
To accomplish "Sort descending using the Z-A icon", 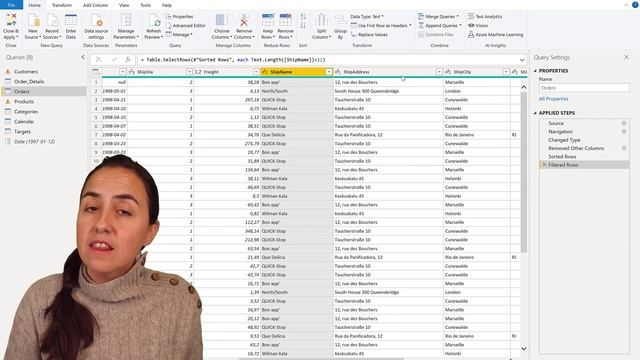I will 303,25.
